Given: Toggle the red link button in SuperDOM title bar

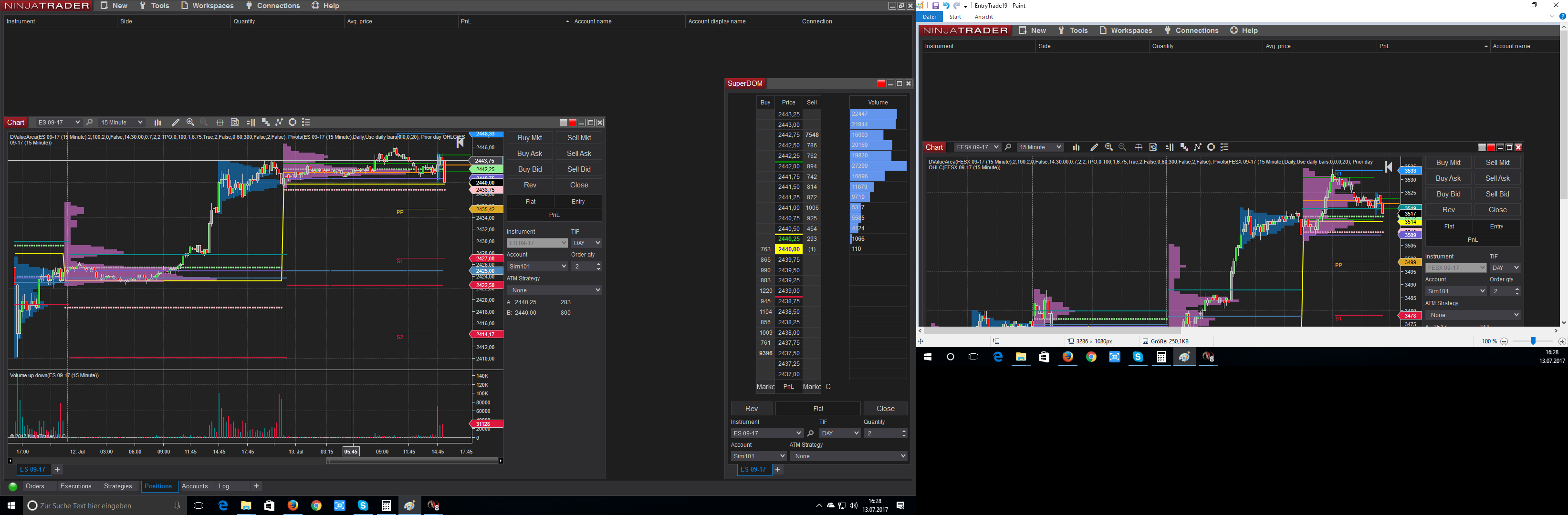Looking at the screenshot, I should point(881,84).
